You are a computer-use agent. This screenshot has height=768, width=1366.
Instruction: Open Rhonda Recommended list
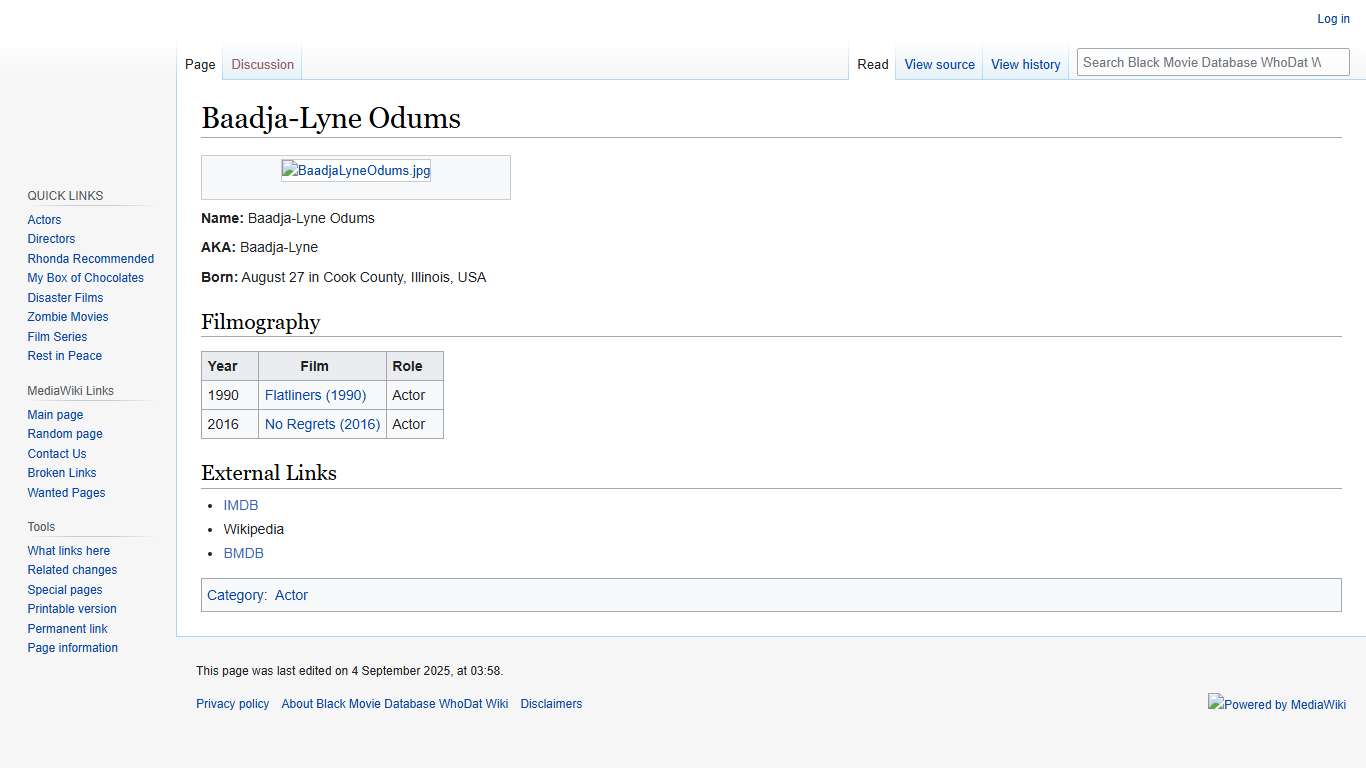90,258
